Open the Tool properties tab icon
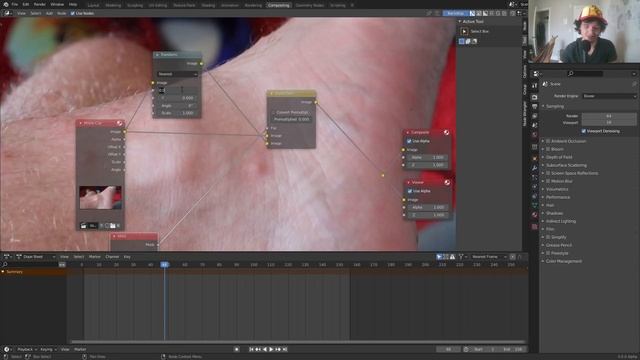The width and height of the screenshot is (640, 360). 534,85
